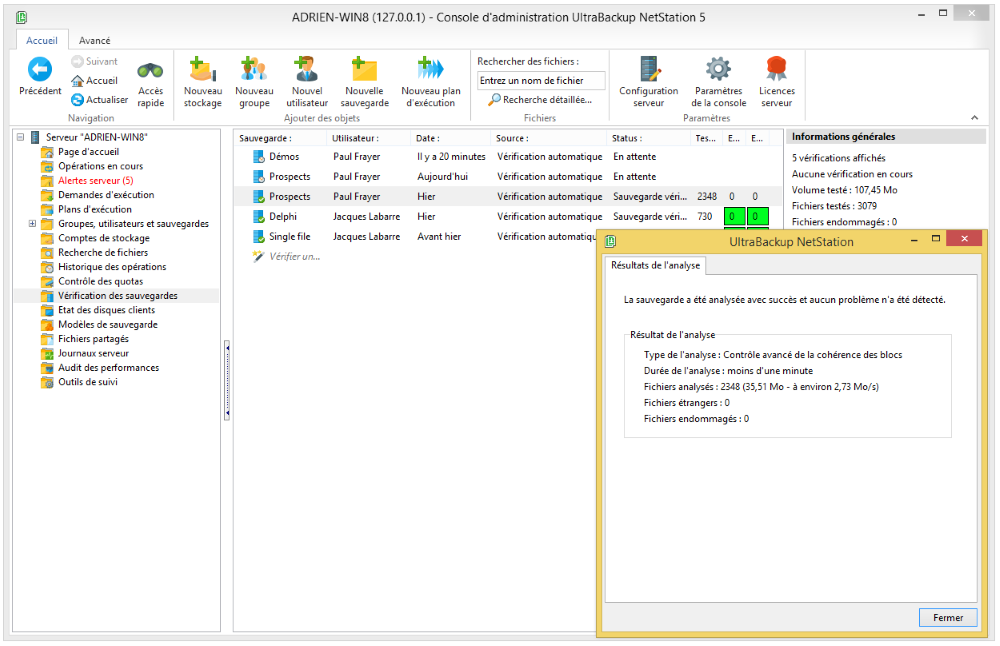Collapse the ribbon with the chevron
Screen dimensions: 1000x646
(974, 117)
